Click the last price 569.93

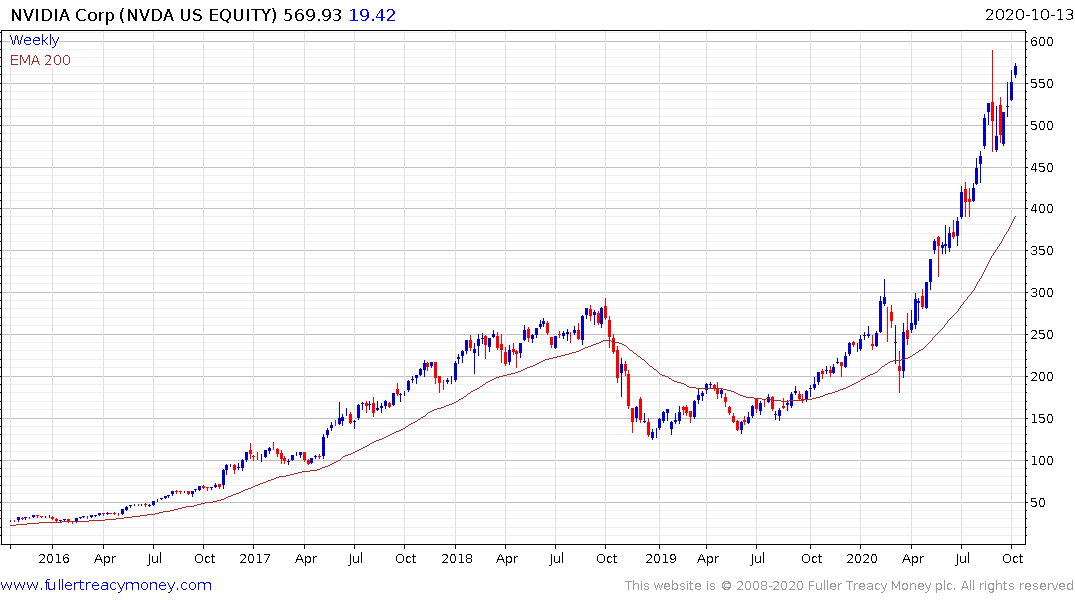click(312, 15)
